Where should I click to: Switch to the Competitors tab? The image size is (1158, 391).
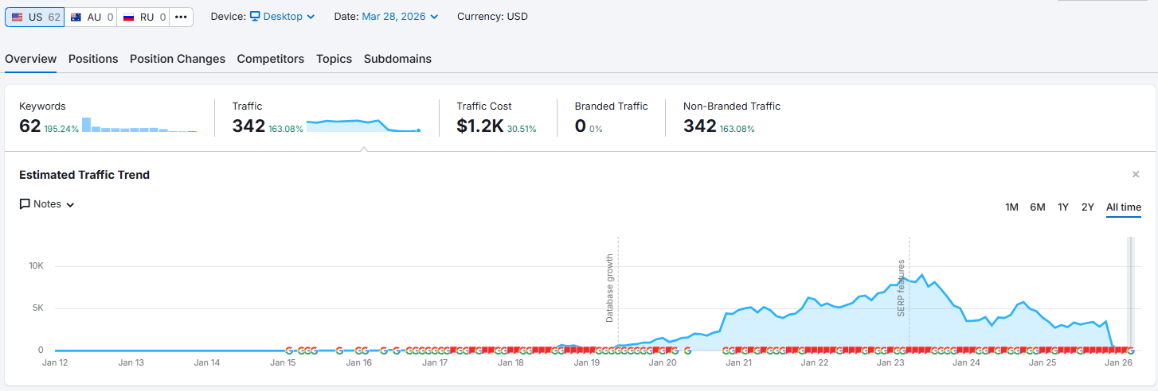point(270,59)
